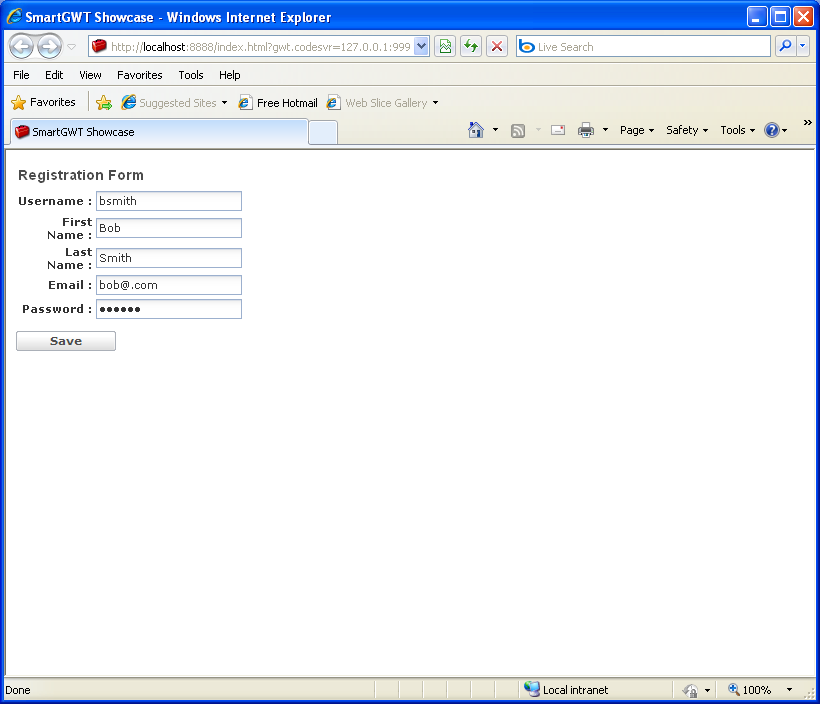The height and width of the screenshot is (704, 820).
Task: Open the View menu
Action: pyautogui.click(x=90, y=75)
